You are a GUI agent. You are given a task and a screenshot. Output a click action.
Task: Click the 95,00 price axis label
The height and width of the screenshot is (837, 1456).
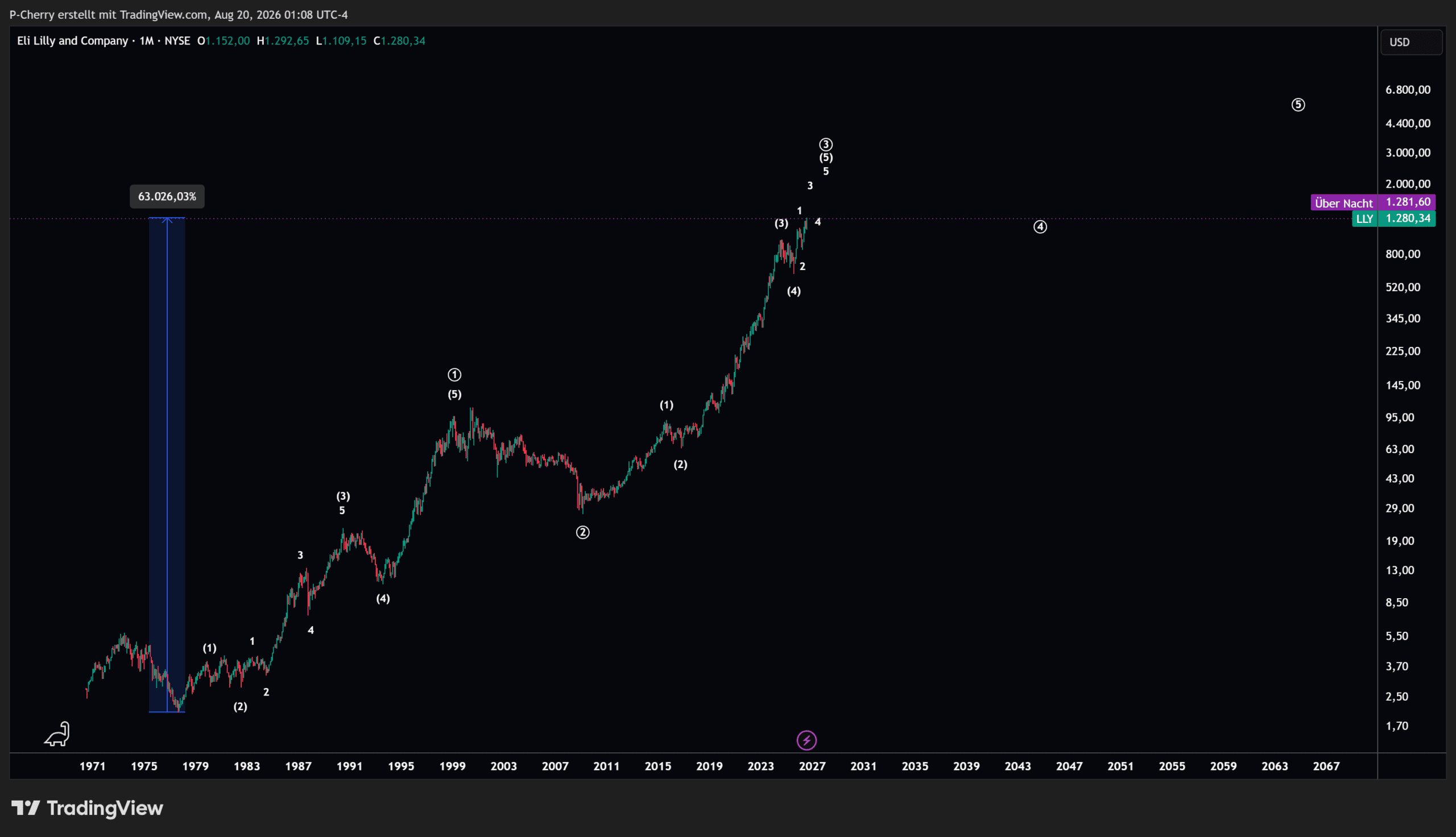(x=1400, y=417)
